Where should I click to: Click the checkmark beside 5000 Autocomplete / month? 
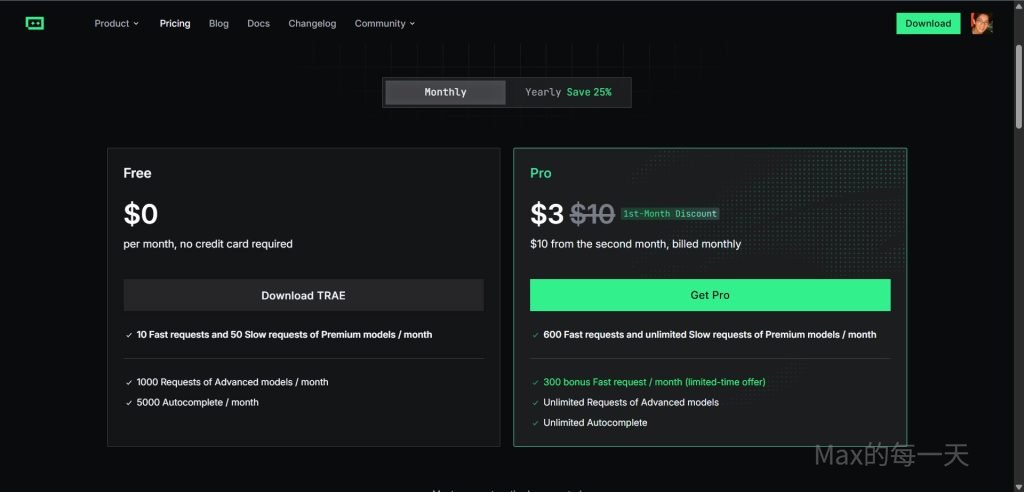point(129,403)
